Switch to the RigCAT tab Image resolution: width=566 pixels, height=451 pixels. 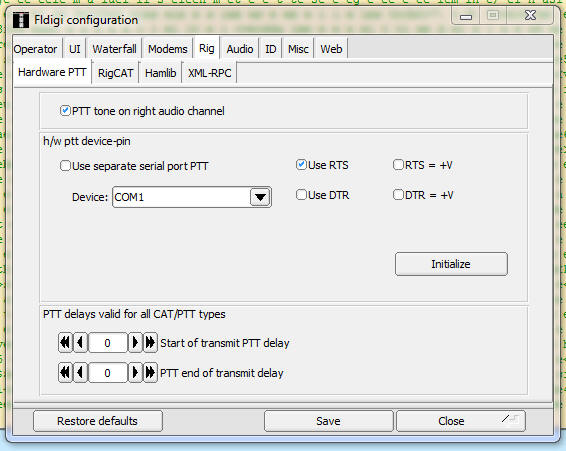116,73
